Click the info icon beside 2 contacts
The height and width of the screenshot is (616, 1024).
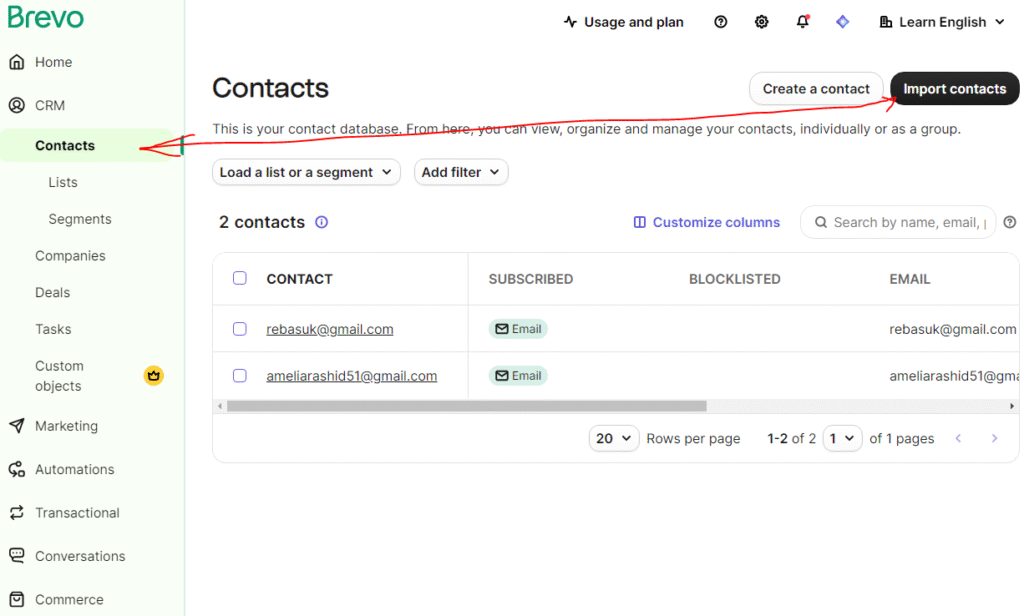pos(321,223)
